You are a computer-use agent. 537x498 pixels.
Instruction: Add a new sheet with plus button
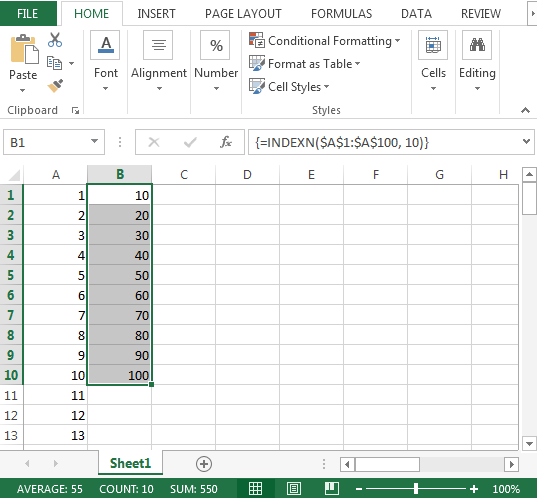point(204,464)
